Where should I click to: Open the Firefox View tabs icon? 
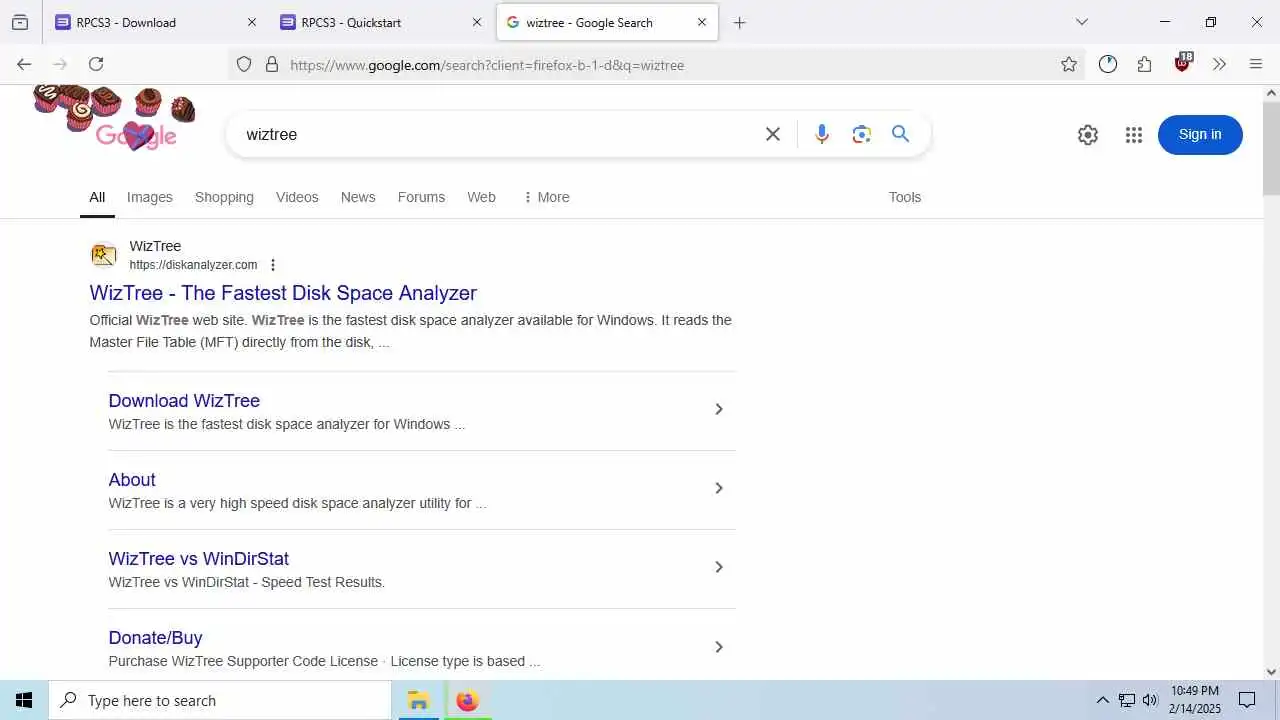[20, 22]
